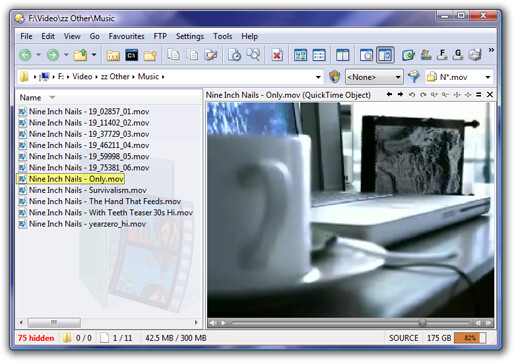Screen dimensions: 514x362
Task: Click the G drive button in toolbar
Action: [x=458, y=55]
